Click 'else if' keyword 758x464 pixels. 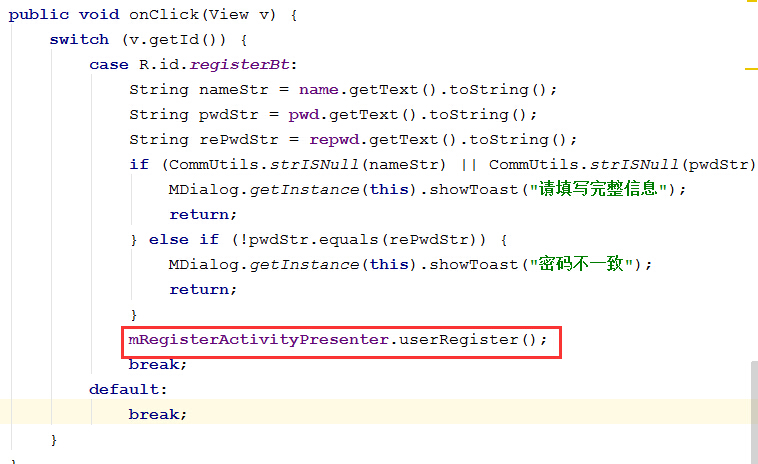pos(184,240)
